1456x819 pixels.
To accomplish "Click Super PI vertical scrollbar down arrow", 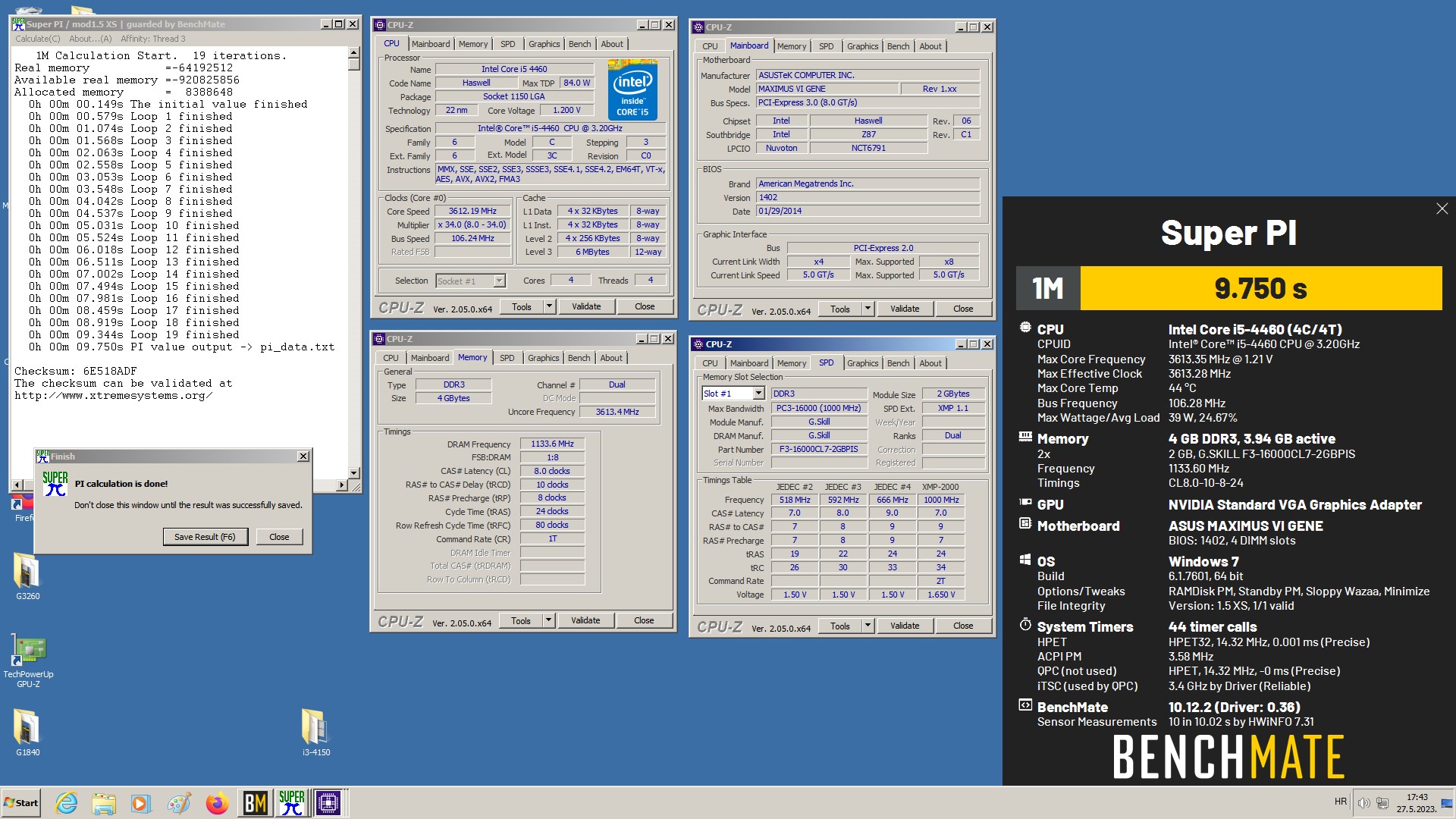I will 353,472.
